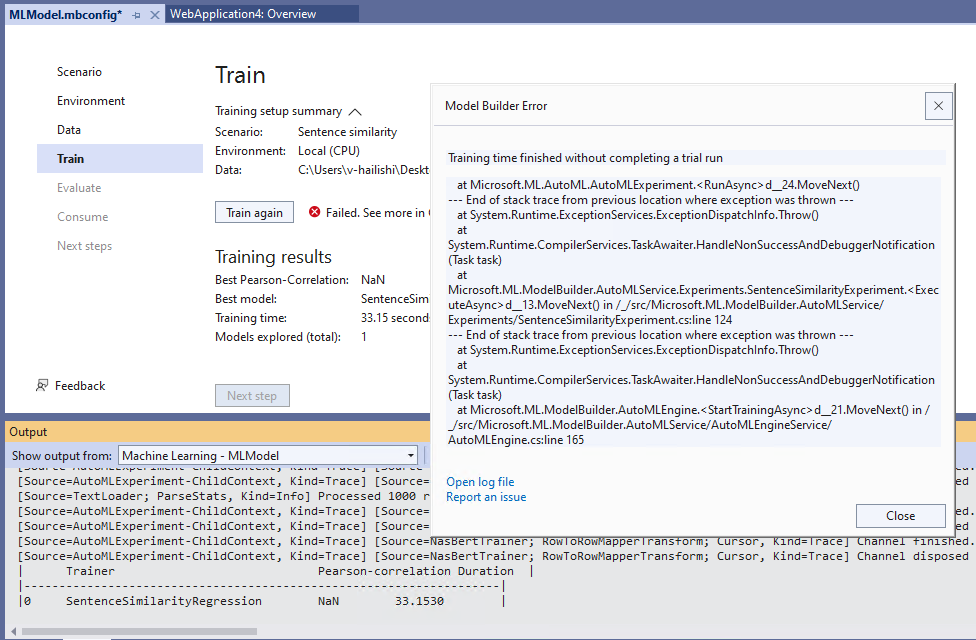This screenshot has width=976, height=640.
Task: Click the left scroll arrow in Output
Action: pos(13,631)
